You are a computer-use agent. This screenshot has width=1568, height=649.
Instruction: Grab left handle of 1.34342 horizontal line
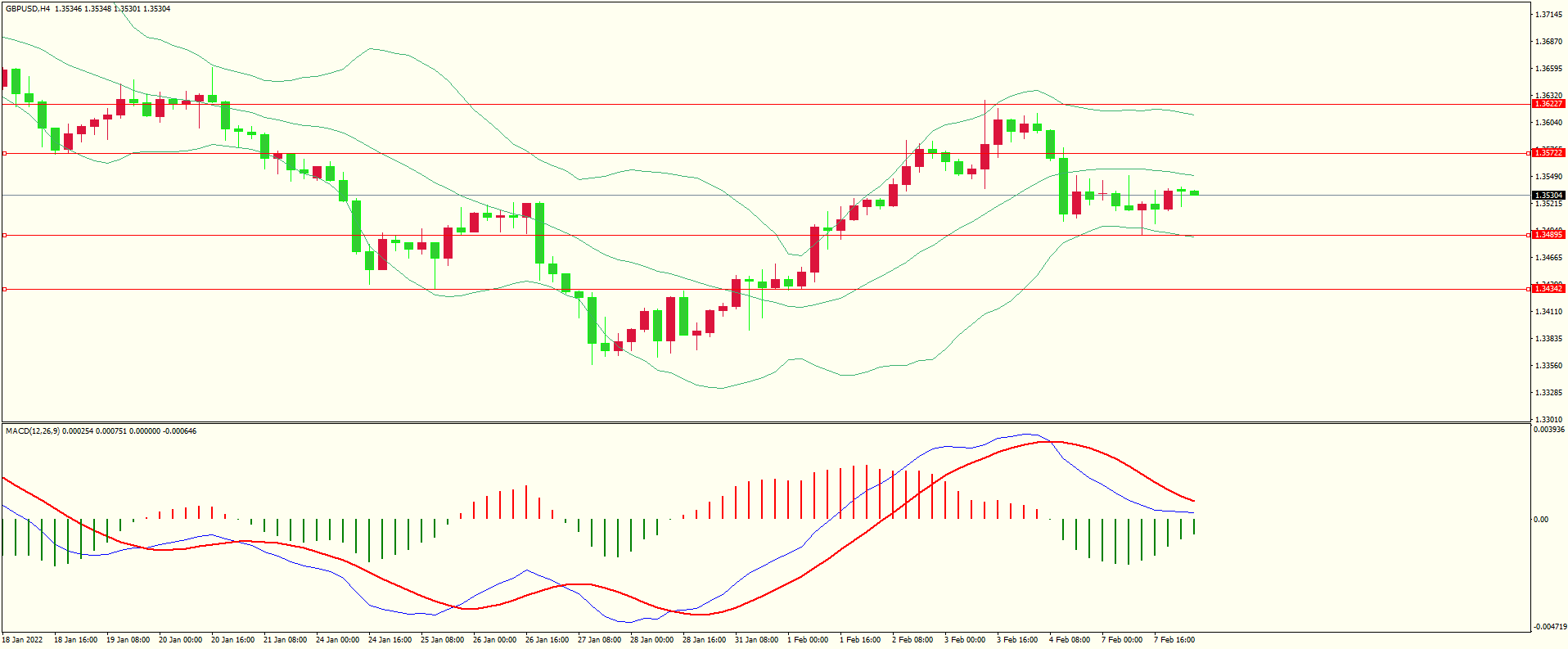tap(4, 289)
